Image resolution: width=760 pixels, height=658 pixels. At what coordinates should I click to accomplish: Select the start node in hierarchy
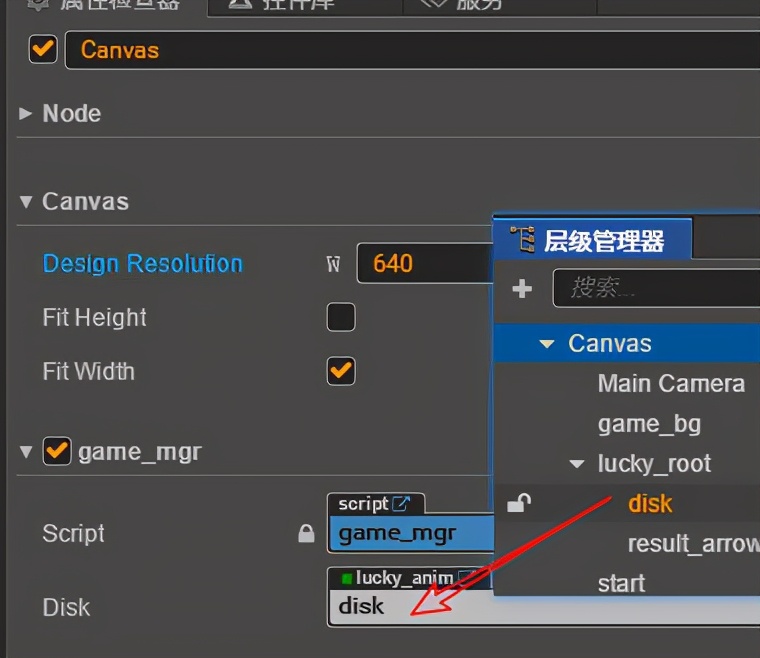click(621, 583)
